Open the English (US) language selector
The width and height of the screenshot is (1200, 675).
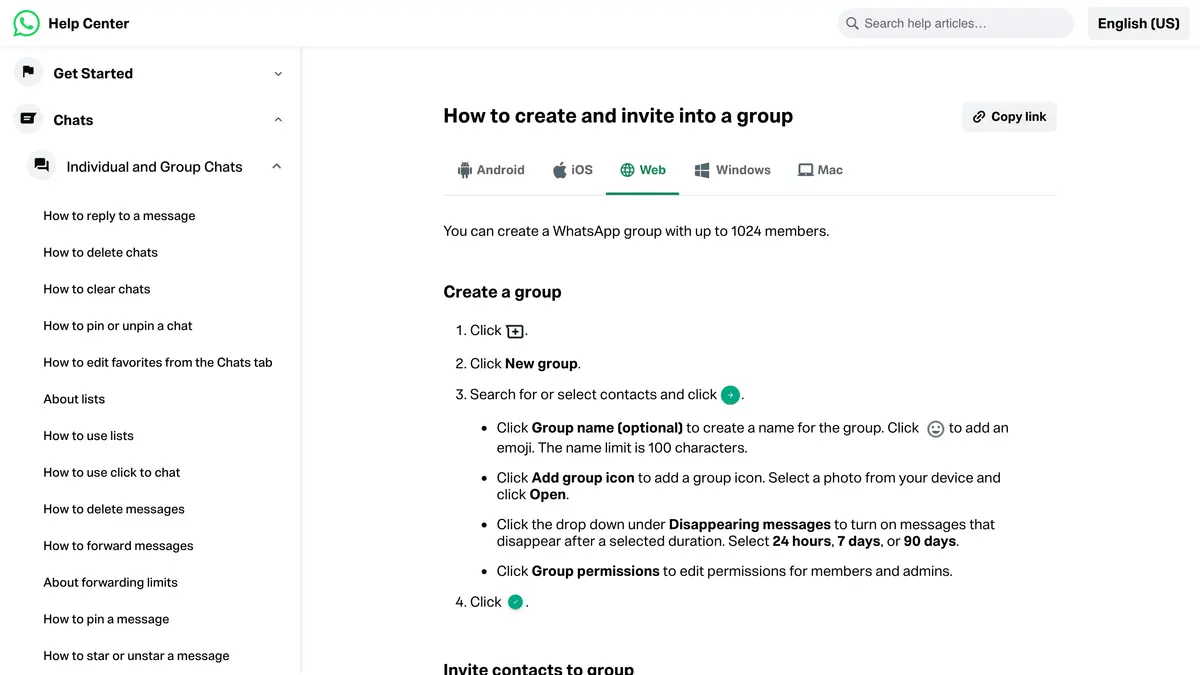1138,23
